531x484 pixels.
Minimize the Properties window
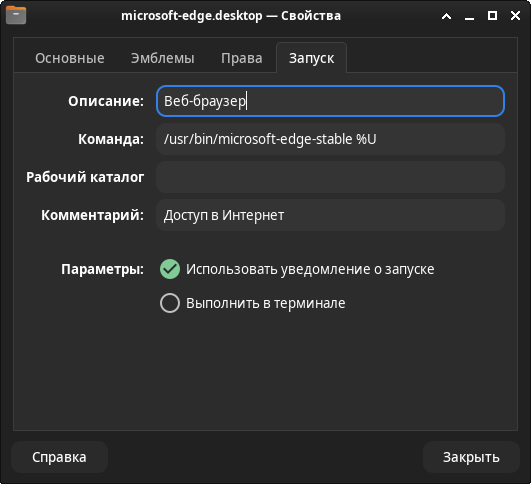tap(469, 17)
